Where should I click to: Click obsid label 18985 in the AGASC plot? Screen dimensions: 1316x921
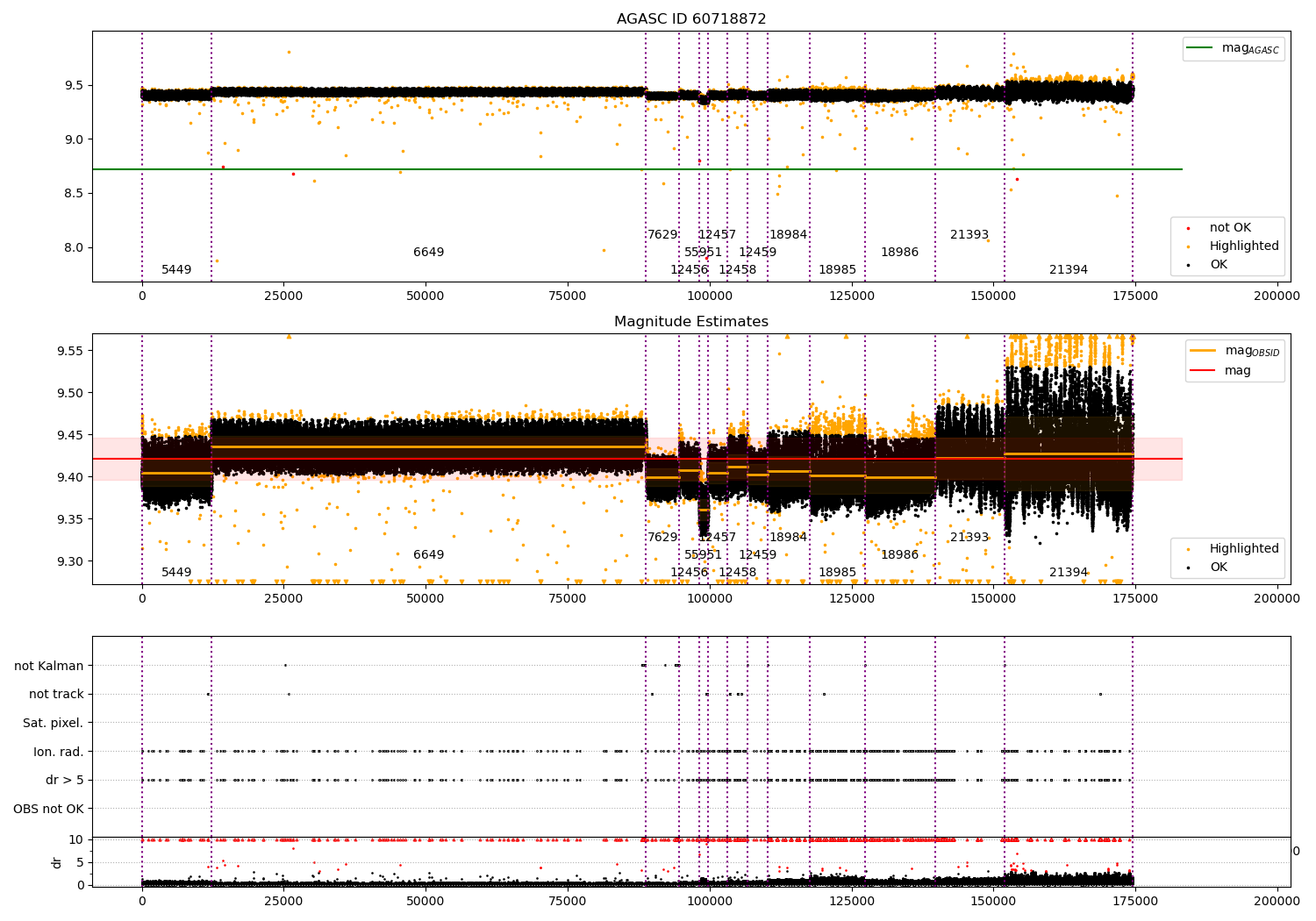point(837,269)
